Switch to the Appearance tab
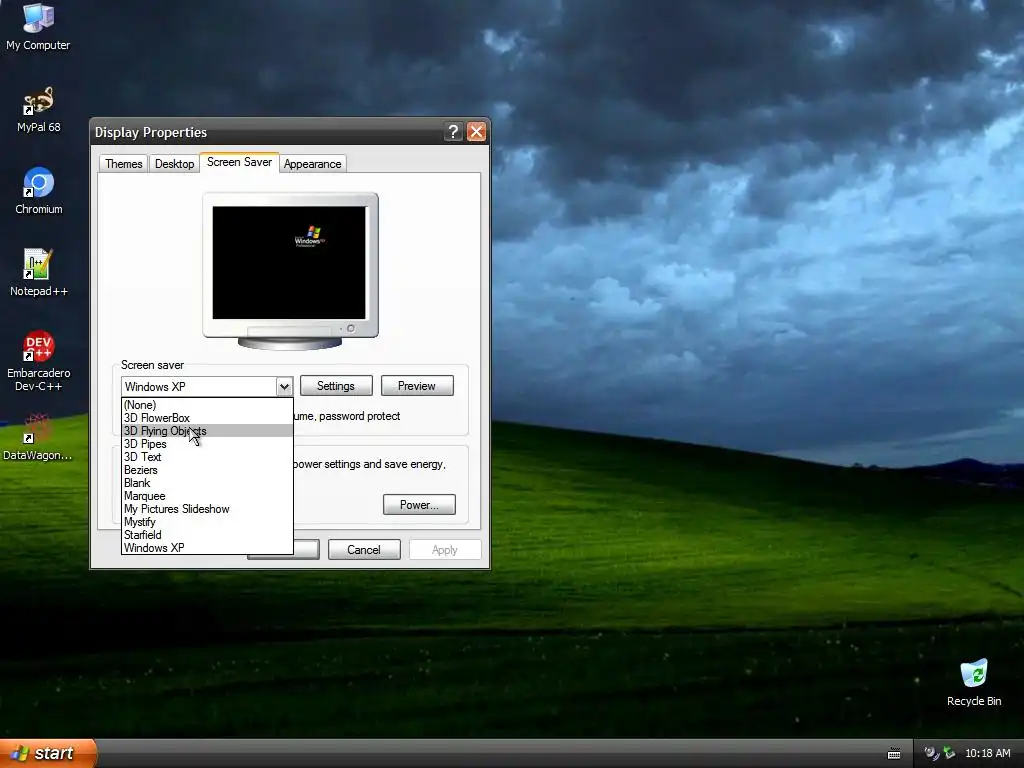 click(x=312, y=164)
